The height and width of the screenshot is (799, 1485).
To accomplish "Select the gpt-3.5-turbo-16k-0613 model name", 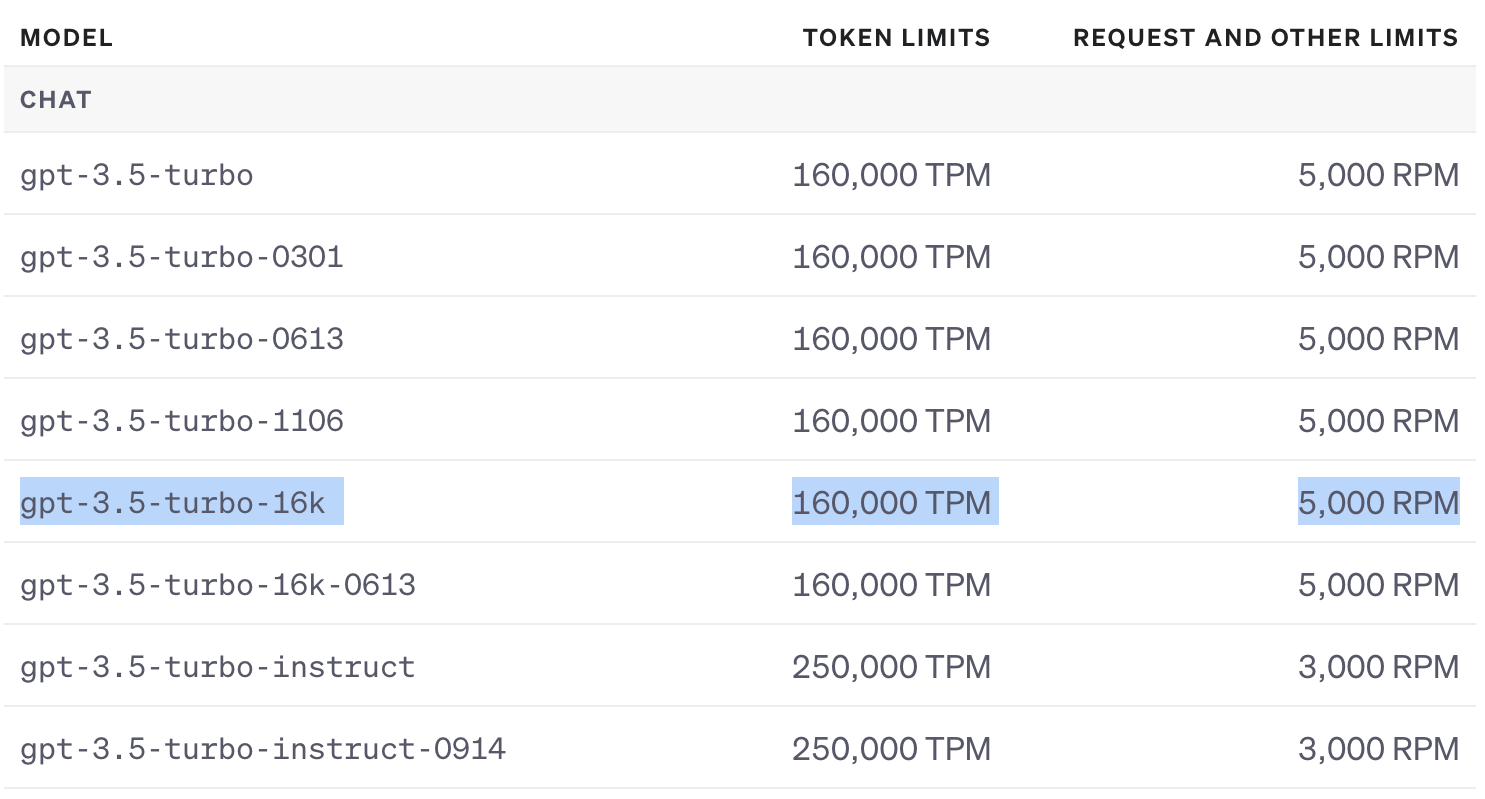I will pyautogui.click(x=218, y=585).
